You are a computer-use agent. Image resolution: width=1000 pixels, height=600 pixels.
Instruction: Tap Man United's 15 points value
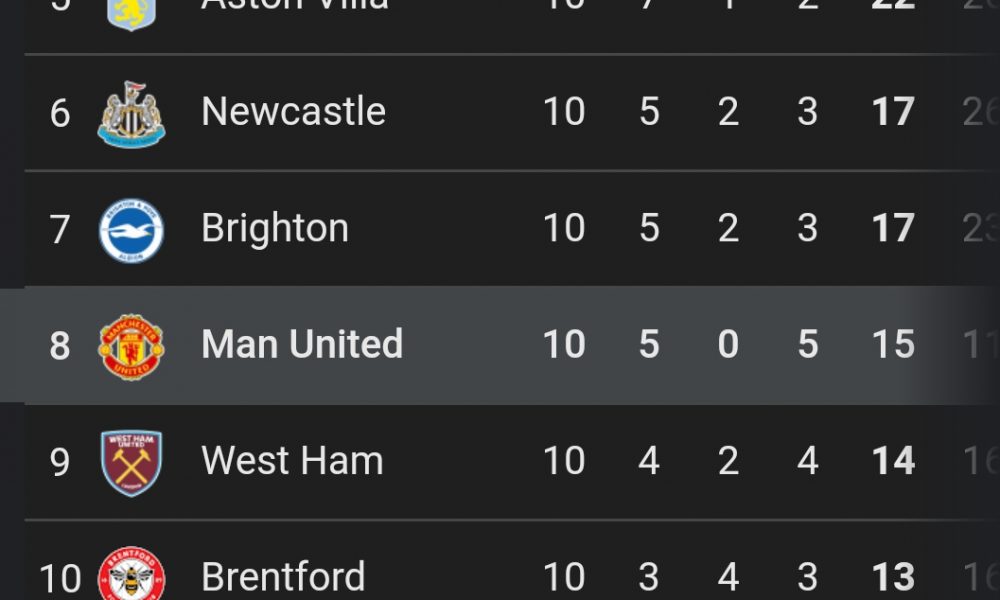click(893, 345)
